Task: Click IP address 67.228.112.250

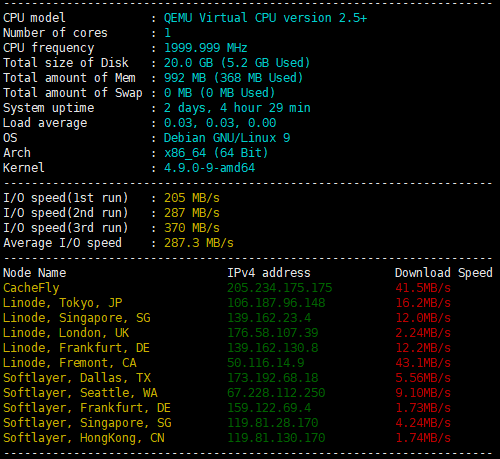Action: click(x=276, y=393)
